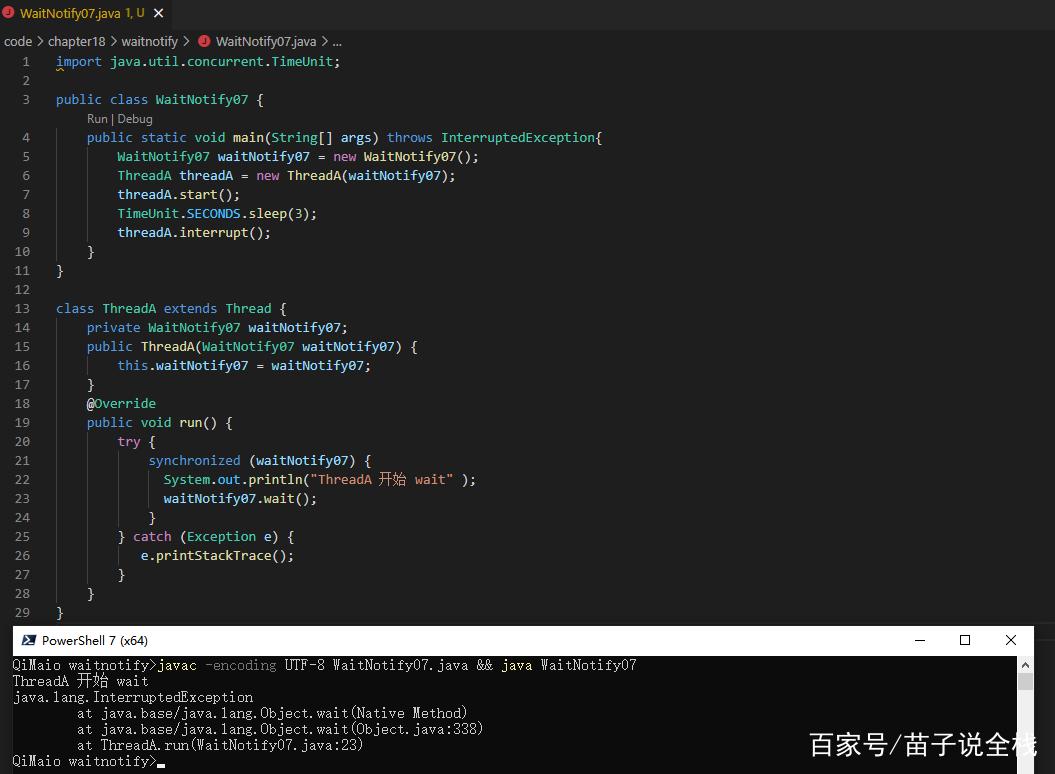Click the error badge beside WaitNotify07.java in breadcrumb
Viewport: 1055px width, 774px height.
click(x=202, y=41)
